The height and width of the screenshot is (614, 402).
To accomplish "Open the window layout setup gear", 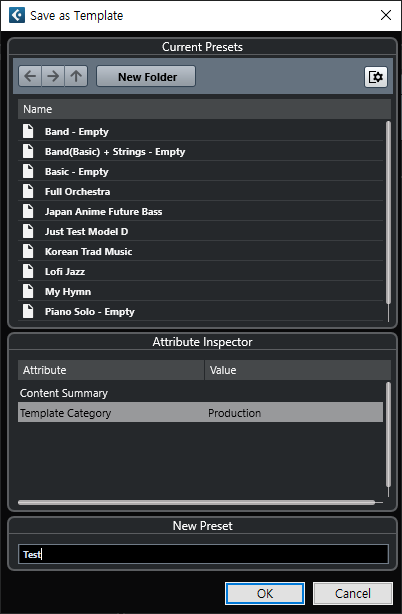I will click(x=376, y=77).
